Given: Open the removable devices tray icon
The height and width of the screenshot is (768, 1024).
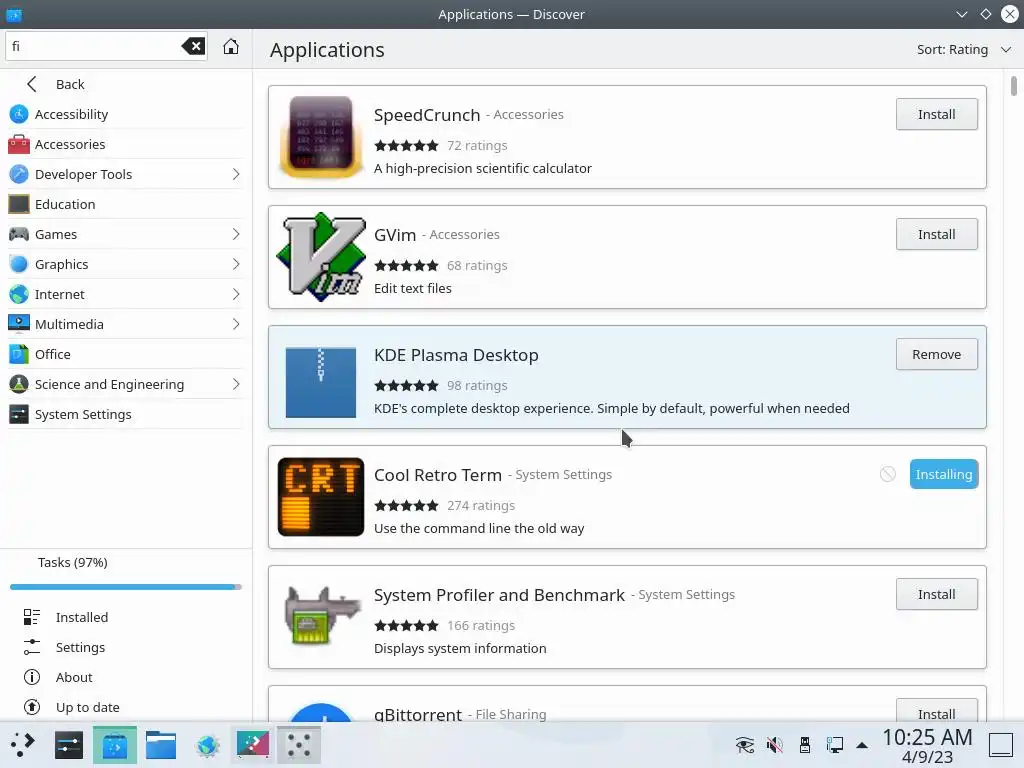Looking at the screenshot, I should [x=805, y=744].
